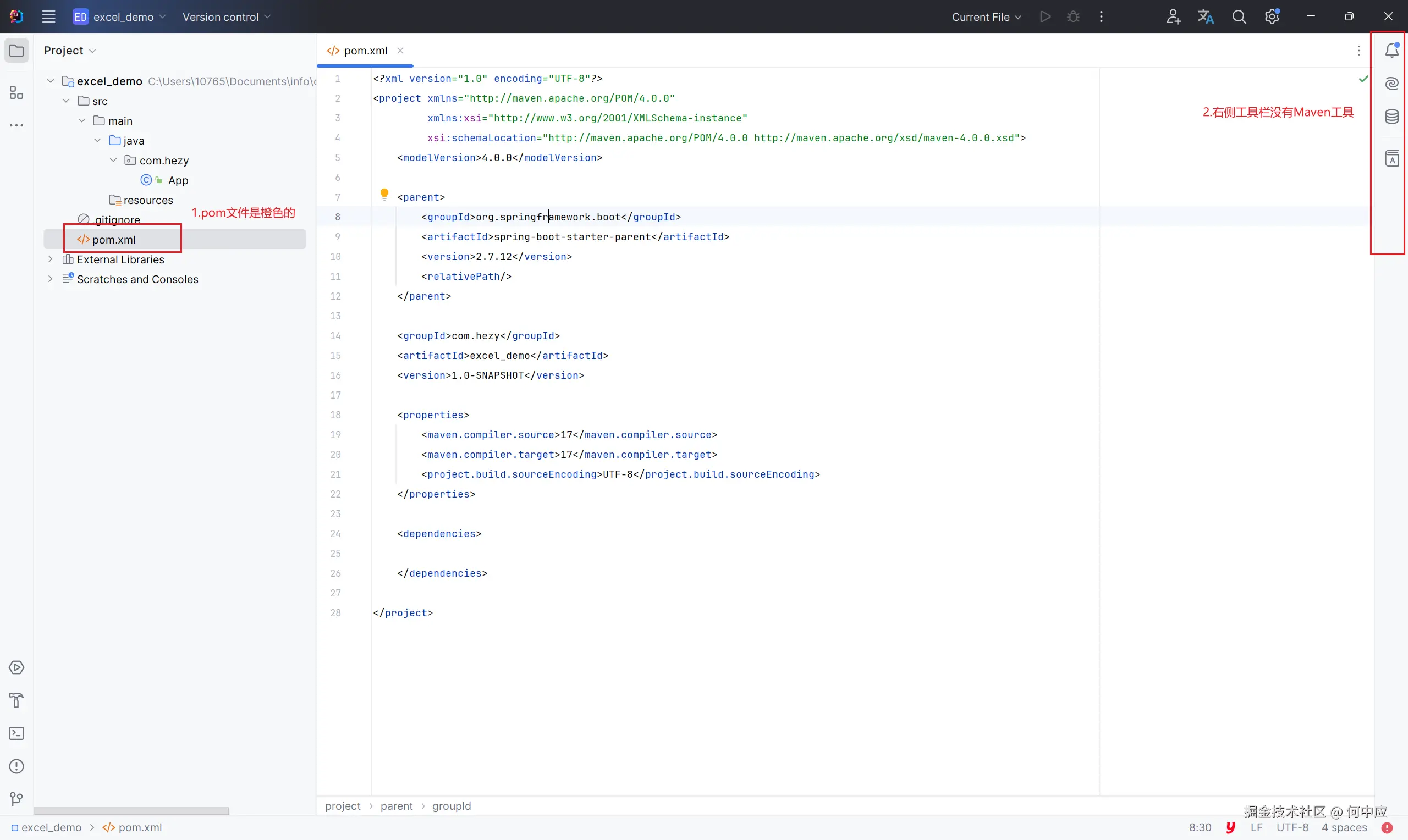
Task: Close the pom.xml editor tab
Action: tap(400, 51)
